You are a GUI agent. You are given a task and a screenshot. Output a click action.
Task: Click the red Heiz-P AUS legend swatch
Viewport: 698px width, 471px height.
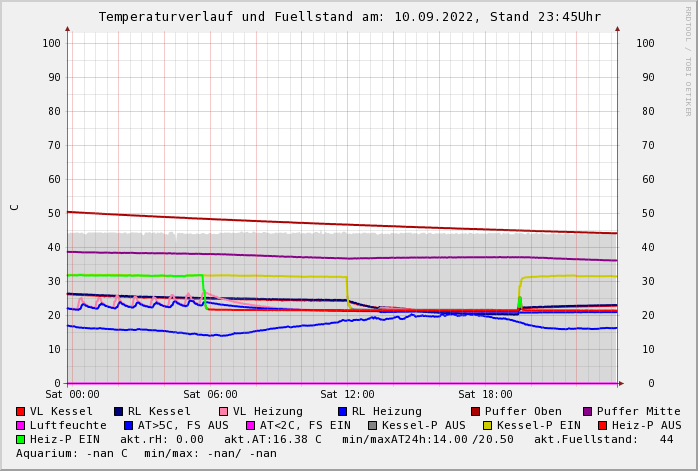pyautogui.click(x=602, y=426)
